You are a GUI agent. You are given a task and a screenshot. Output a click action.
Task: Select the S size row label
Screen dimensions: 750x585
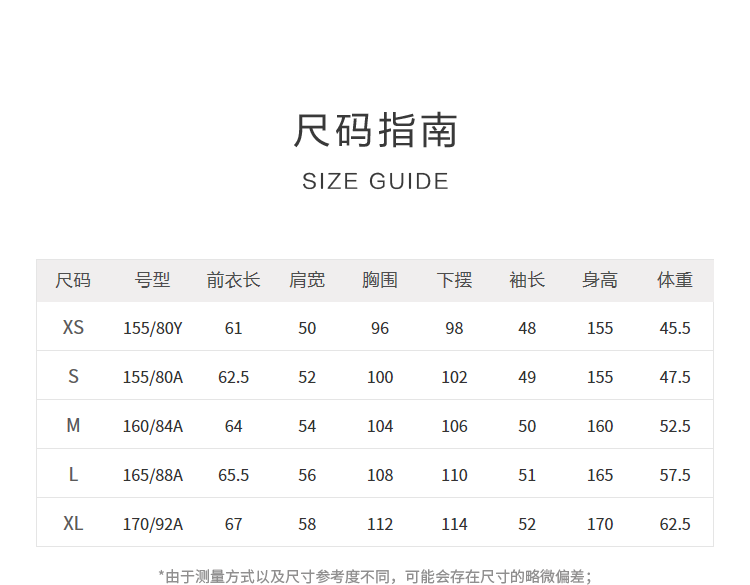73,377
